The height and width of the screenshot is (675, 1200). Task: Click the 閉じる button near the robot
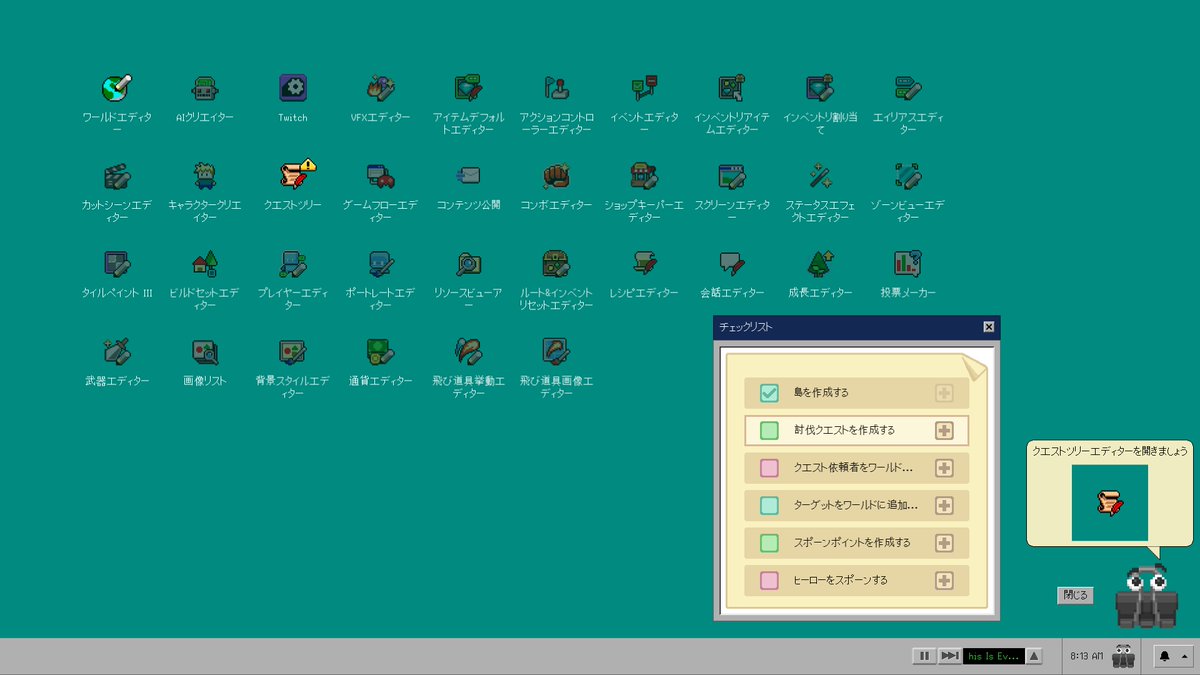pos(1075,595)
